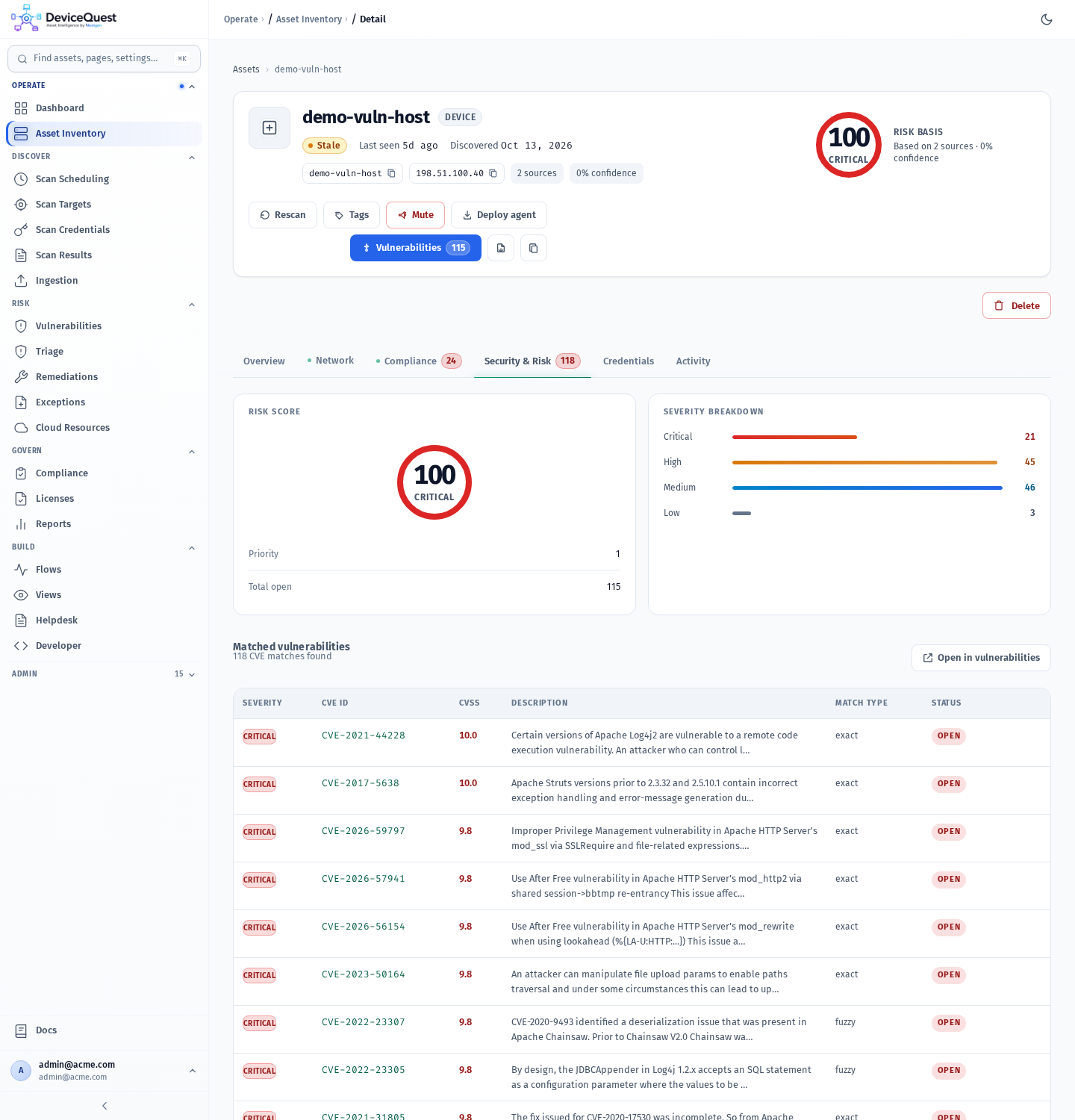
Task: Switch to the Overview tab
Action: tap(264, 361)
